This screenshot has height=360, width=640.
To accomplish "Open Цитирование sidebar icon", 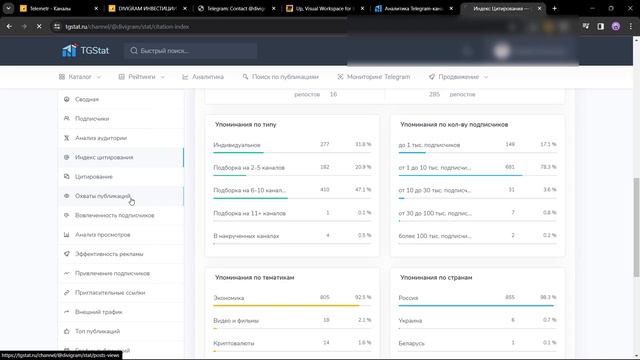I will [x=67, y=176].
